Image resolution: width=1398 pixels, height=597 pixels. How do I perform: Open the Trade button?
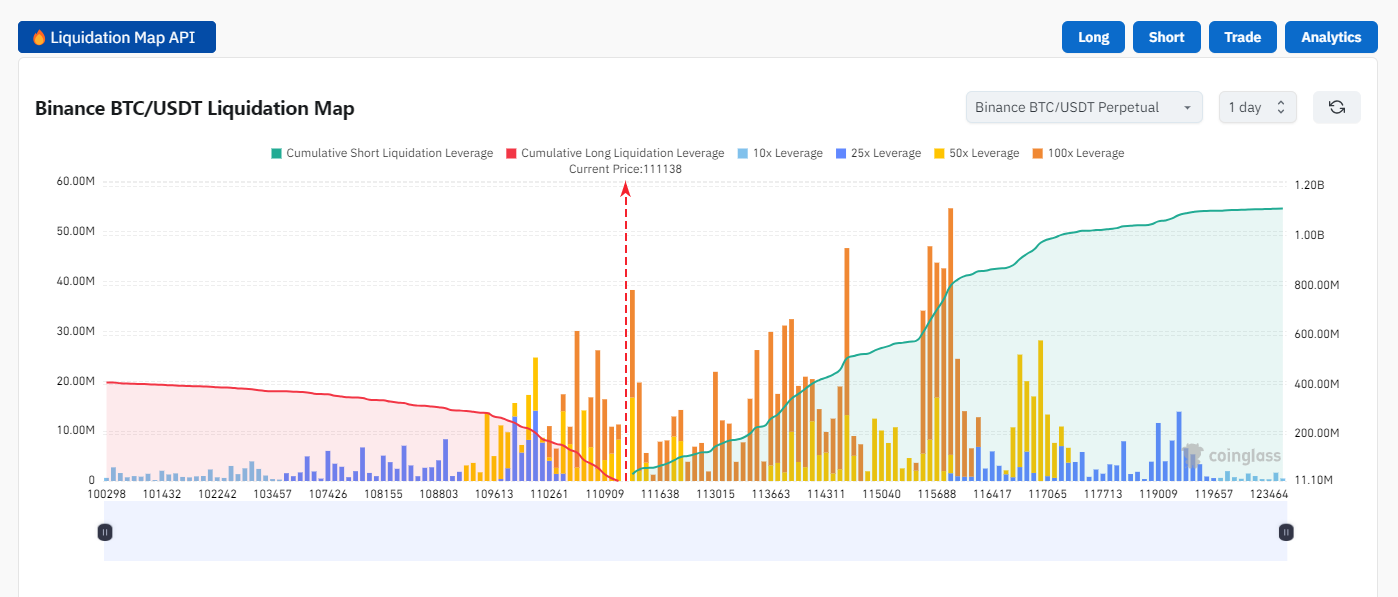[x=1243, y=37]
